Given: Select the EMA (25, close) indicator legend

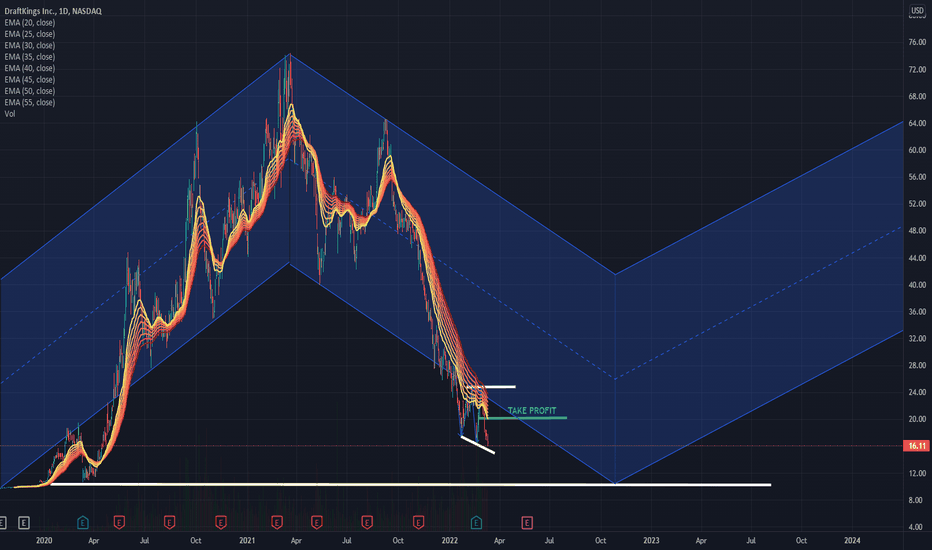Looking at the screenshot, I should click(30, 34).
